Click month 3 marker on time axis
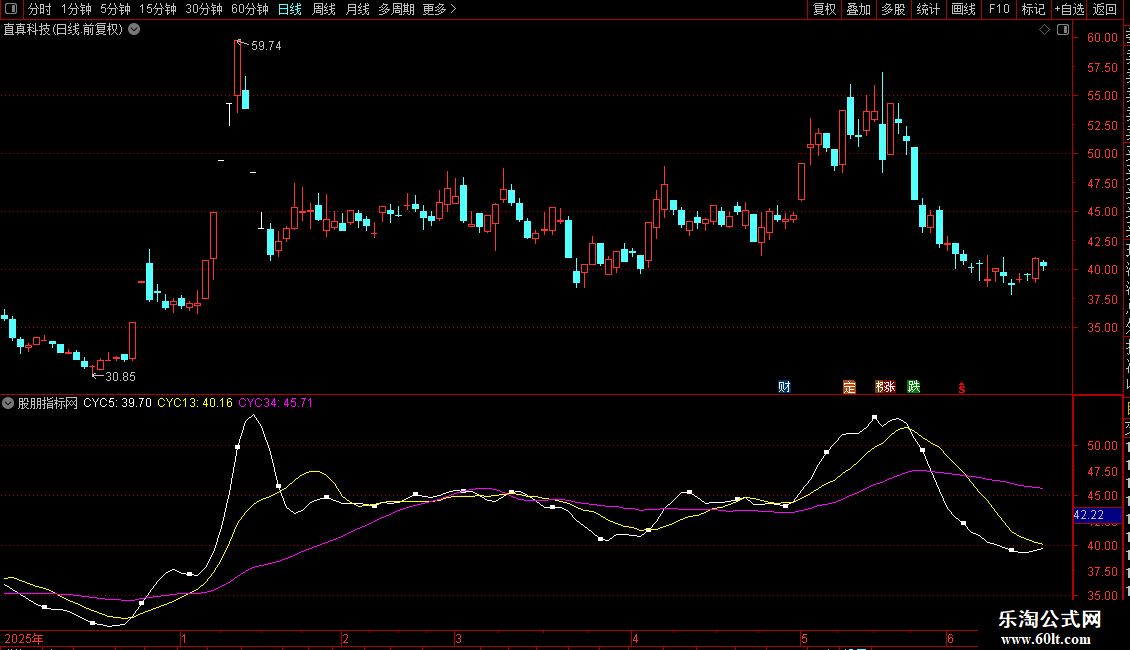 458,638
